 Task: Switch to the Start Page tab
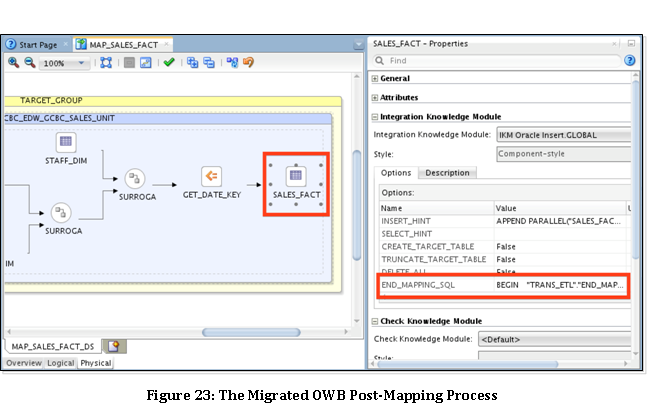[x=38, y=45]
